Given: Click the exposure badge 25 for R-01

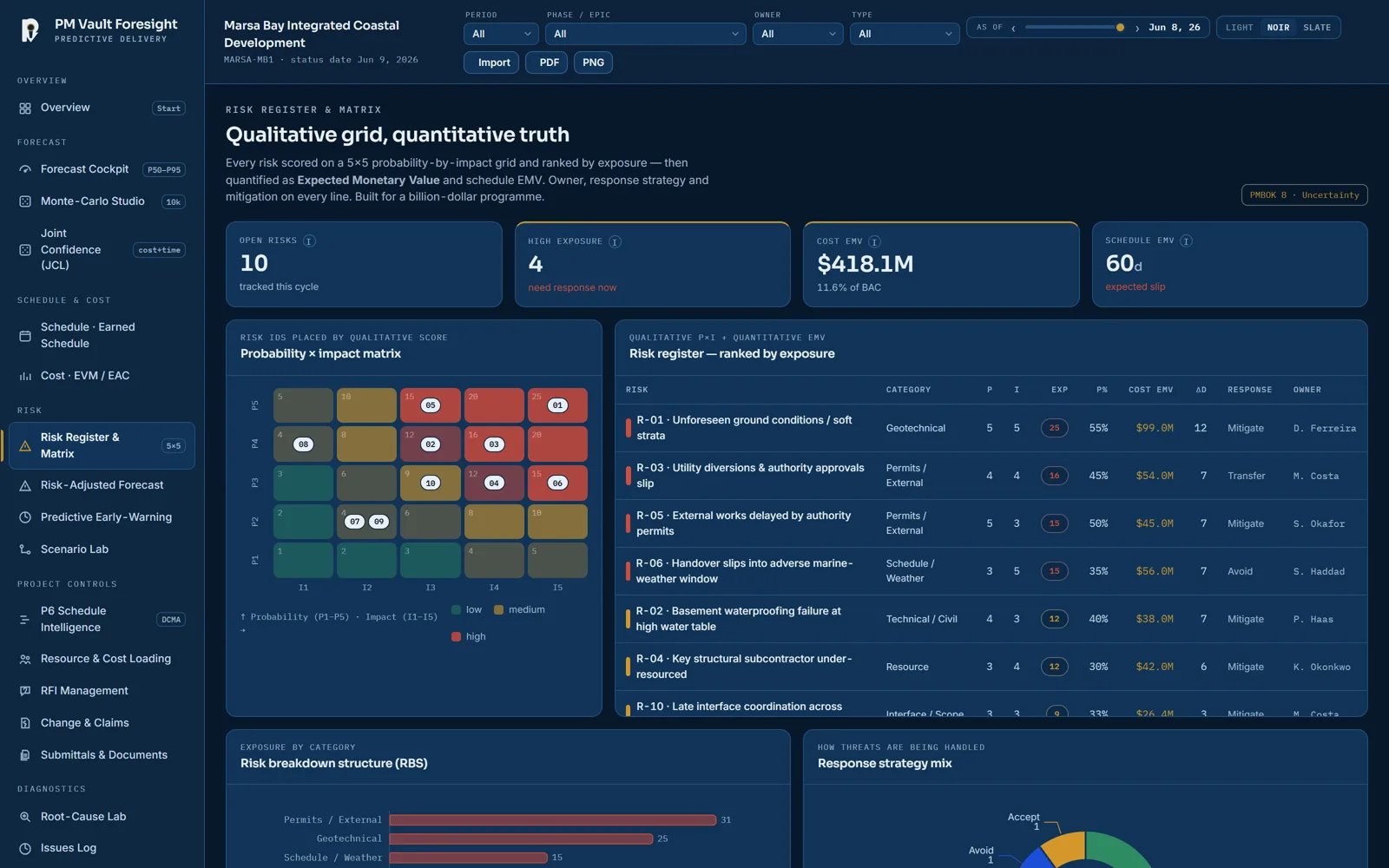Looking at the screenshot, I should pos(1054,428).
